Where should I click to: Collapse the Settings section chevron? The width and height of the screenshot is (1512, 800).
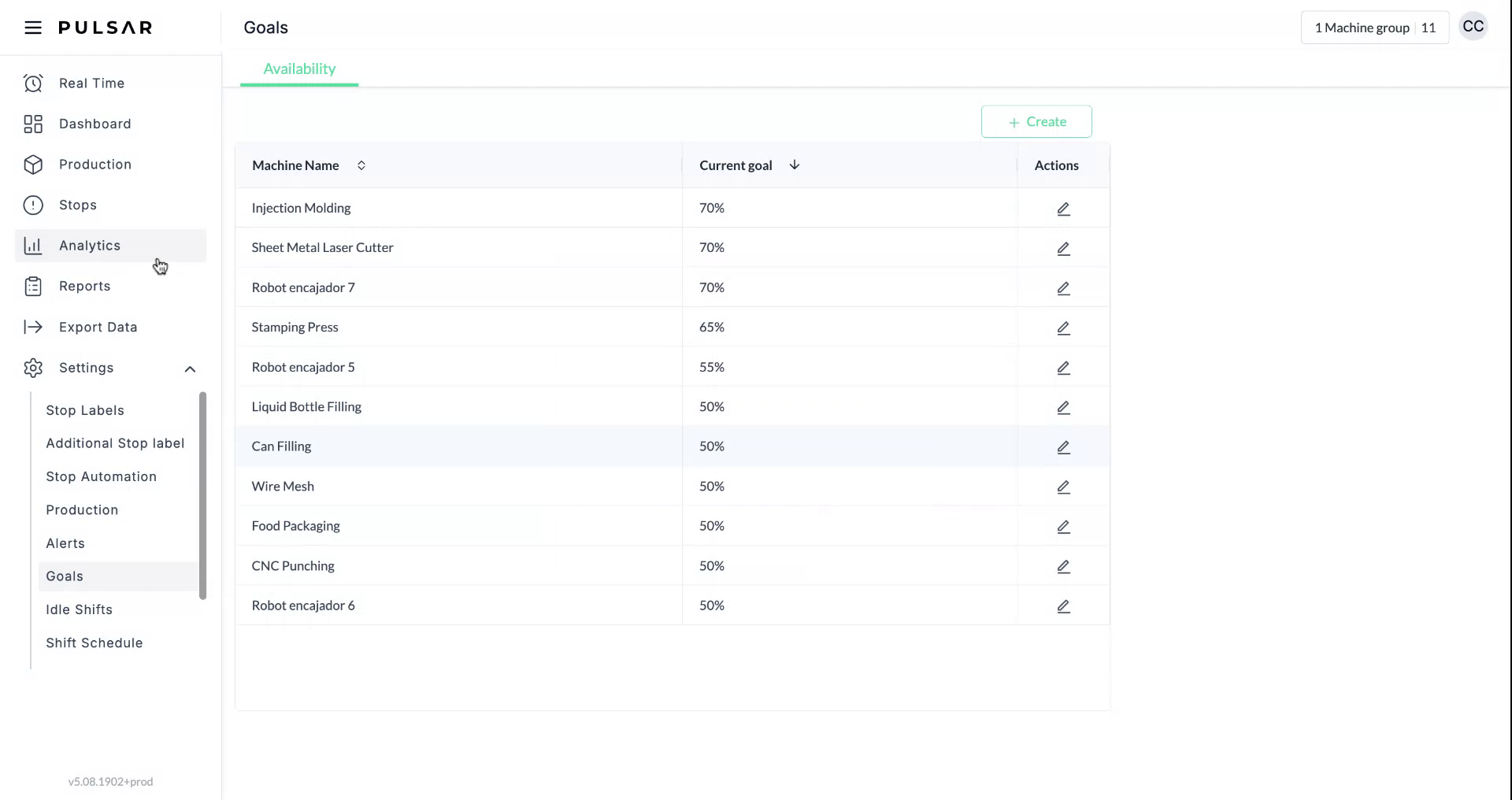tap(190, 368)
